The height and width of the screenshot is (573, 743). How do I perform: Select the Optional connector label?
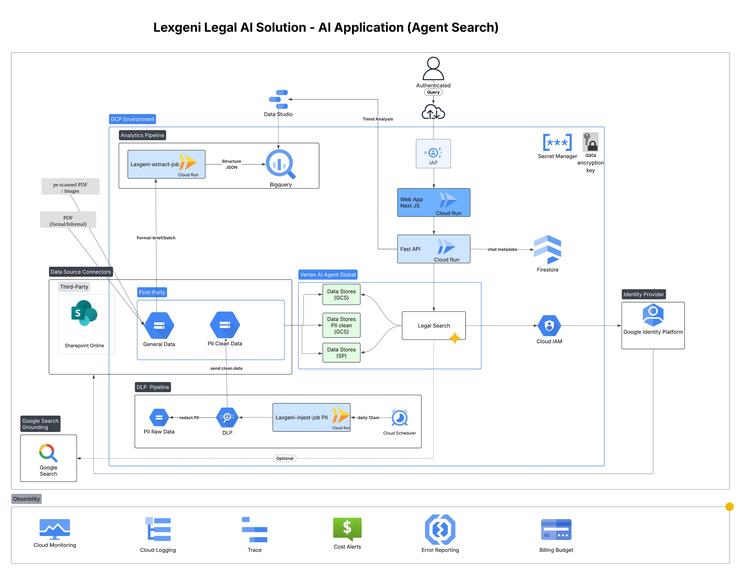point(285,458)
